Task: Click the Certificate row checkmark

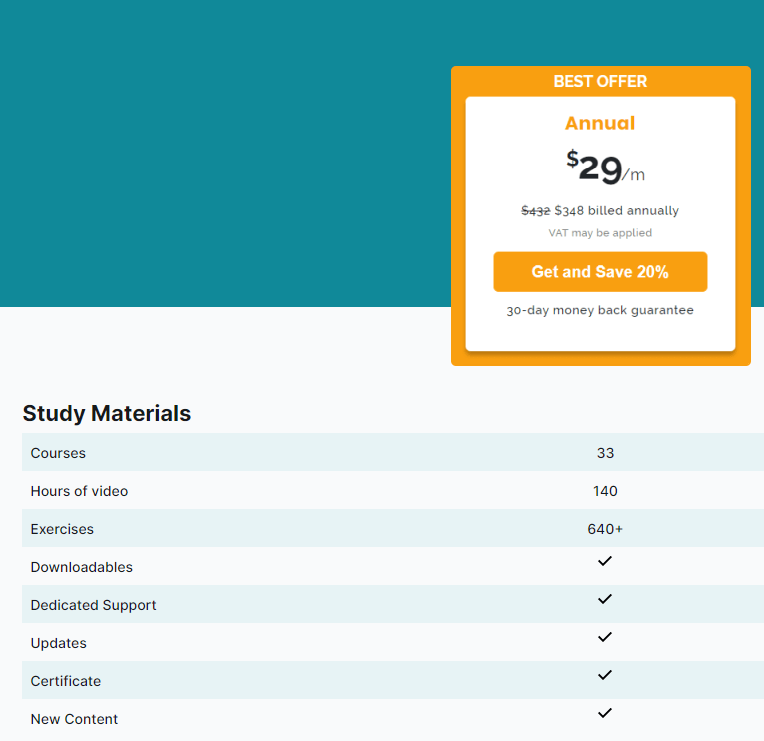Action: [604, 675]
